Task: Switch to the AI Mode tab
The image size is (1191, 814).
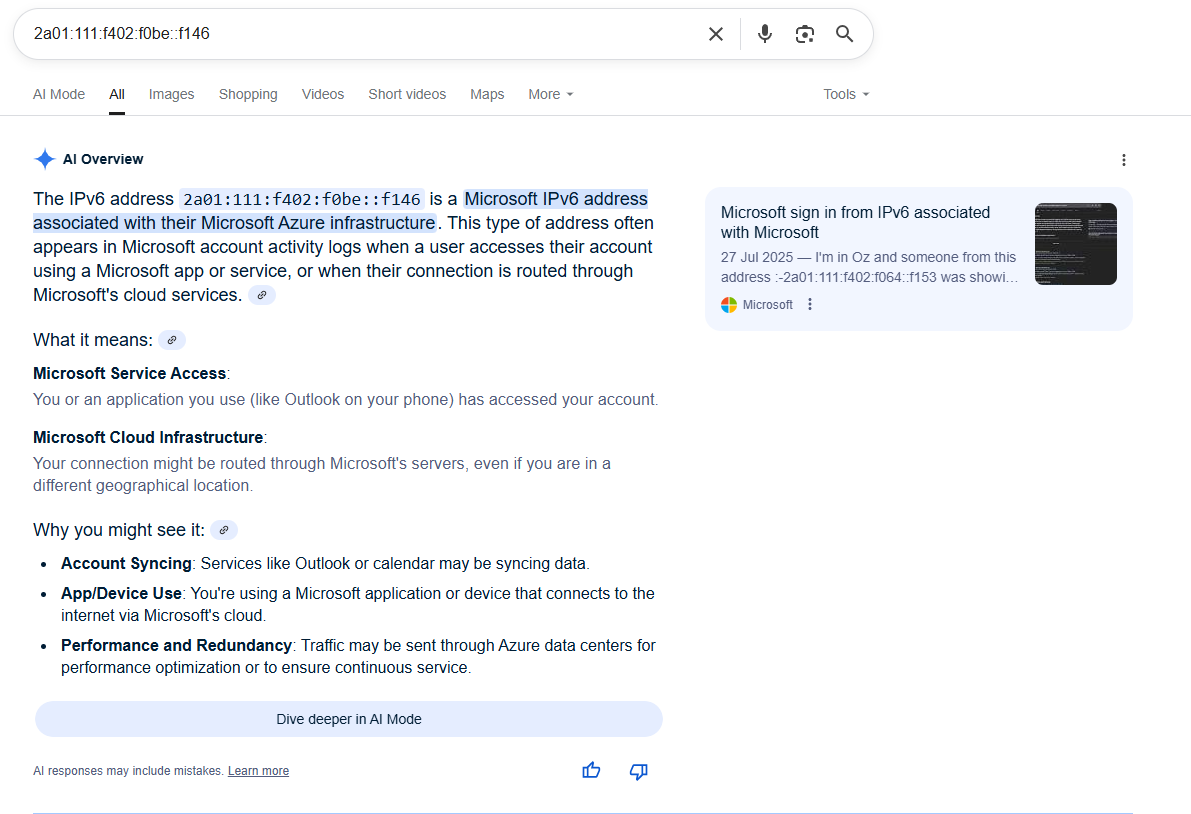Action: pos(59,94)
